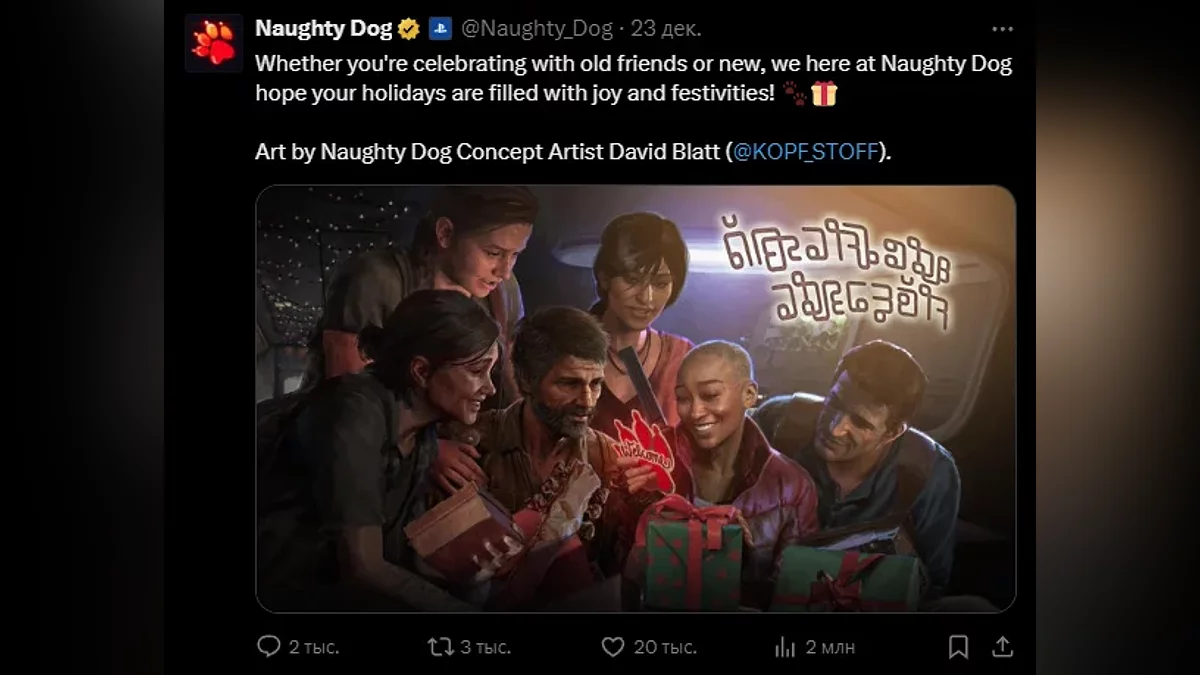Click the "2 тыс." reply count
This screenshot has width=1200, height=675.
point(313,648)
